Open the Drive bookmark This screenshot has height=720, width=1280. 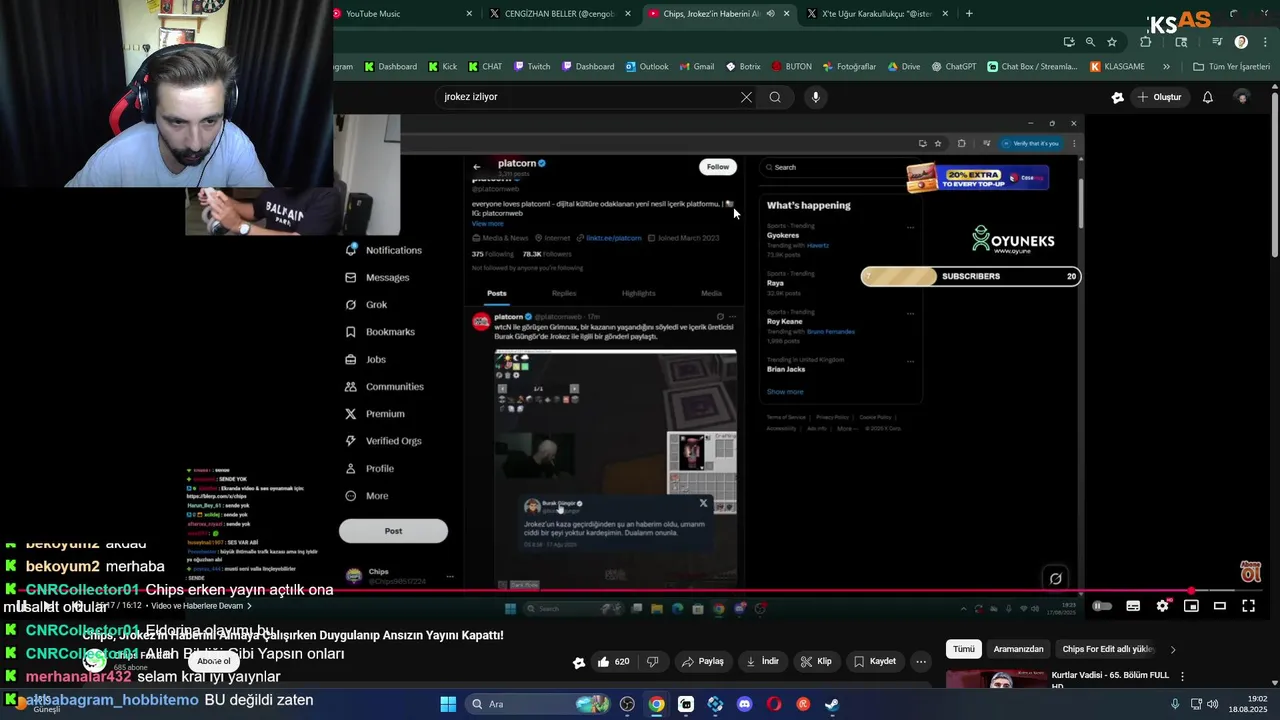tap(904, 67)
